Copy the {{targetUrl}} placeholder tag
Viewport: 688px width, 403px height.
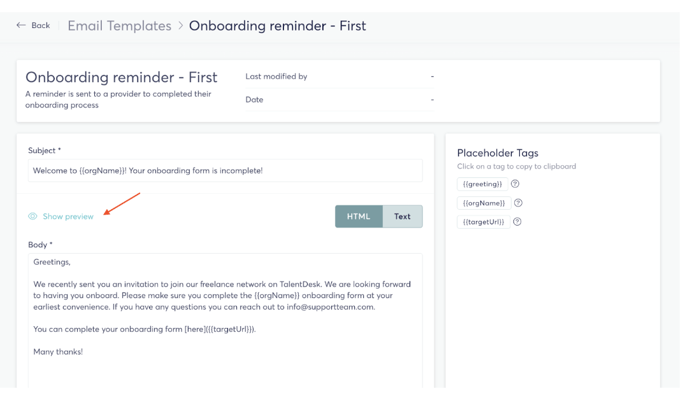point(484,222)
